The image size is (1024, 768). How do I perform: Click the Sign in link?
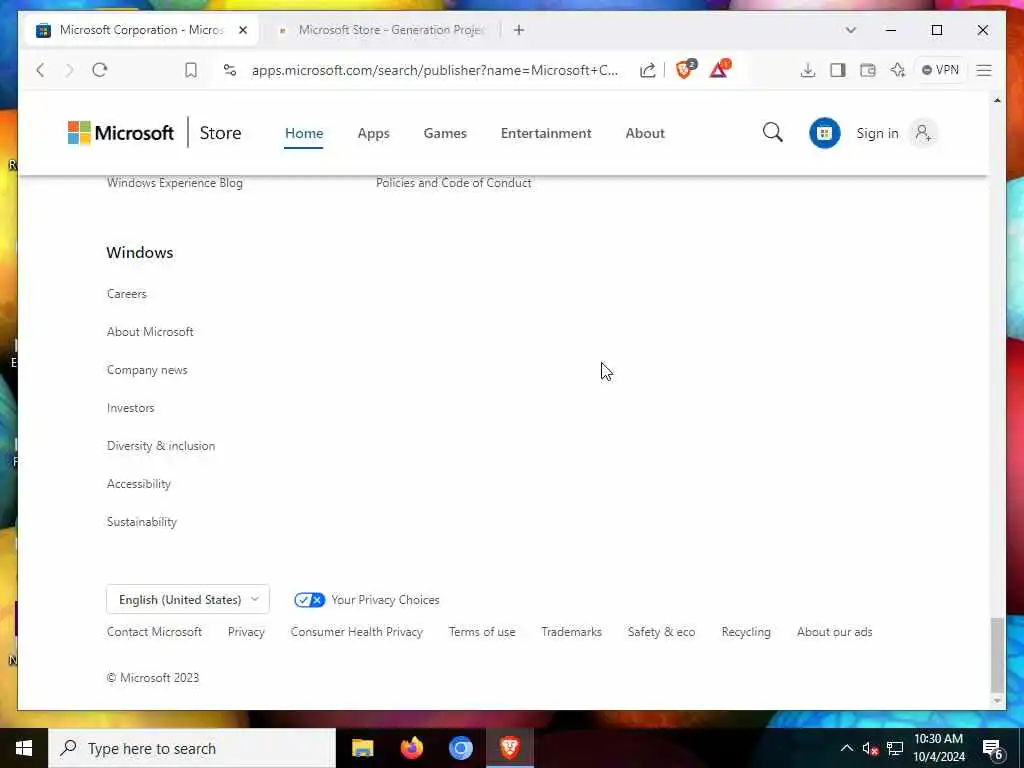877,133
